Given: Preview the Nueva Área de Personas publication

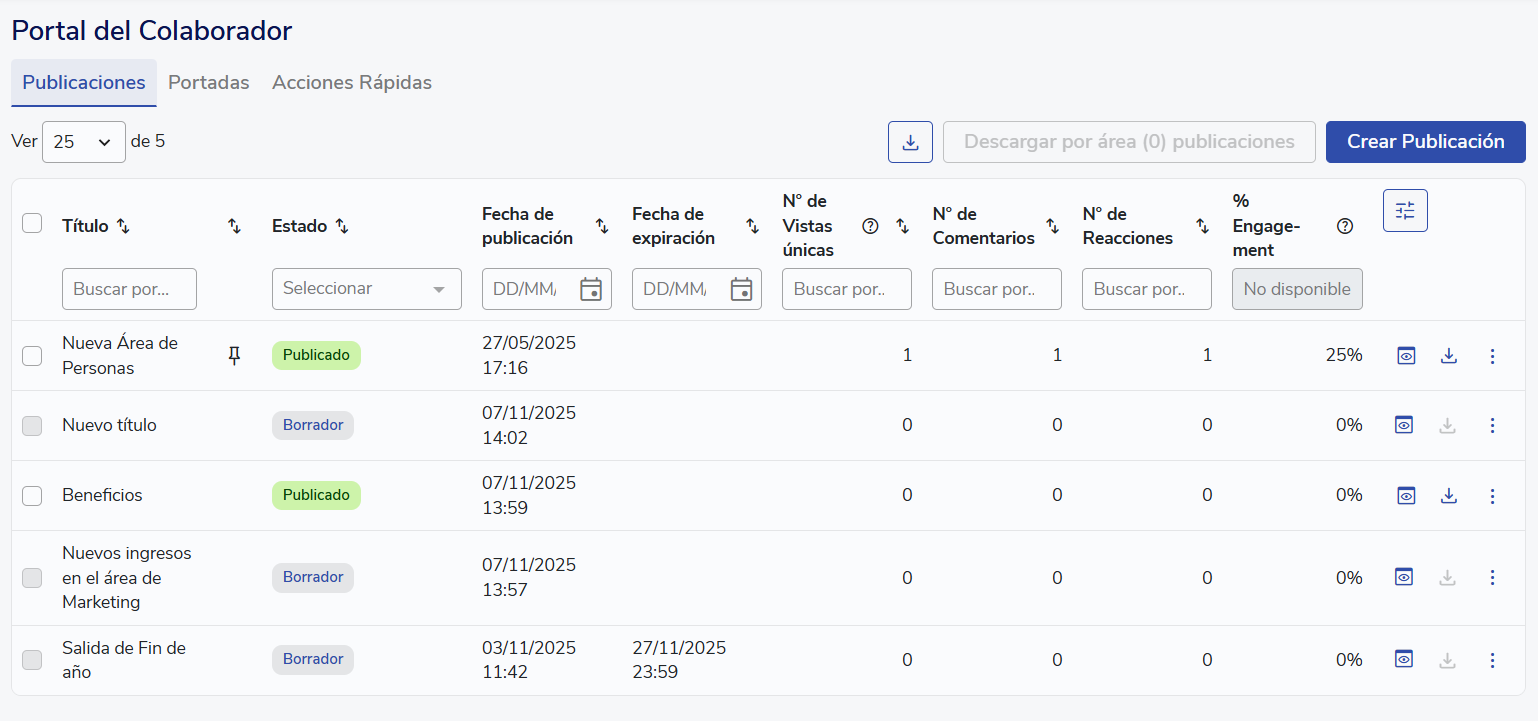Looking at the screenshot, I should 1406,356.
